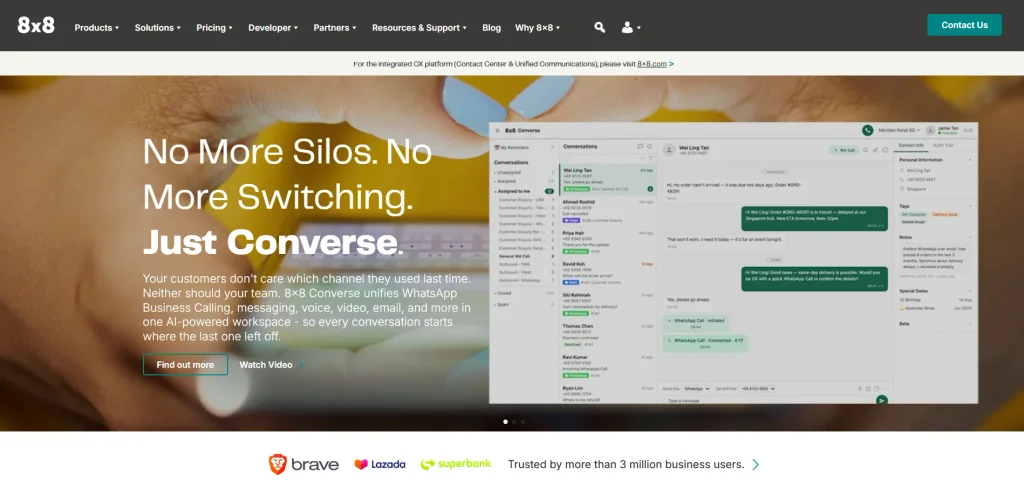Image resolution: width=1024 pixels, height=487 pixels.
Task: Open the site search magnifier icon
Action: point(600,27)
